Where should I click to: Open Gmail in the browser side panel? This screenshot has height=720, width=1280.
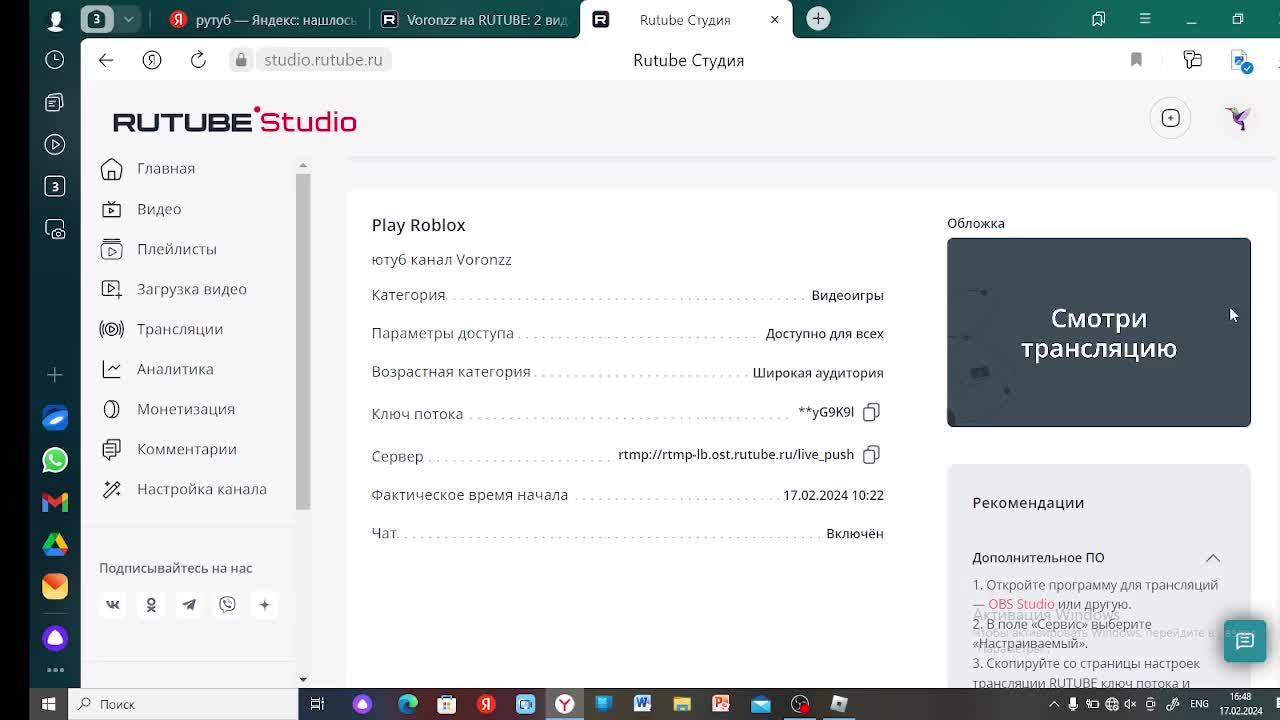tap(55, 502)
